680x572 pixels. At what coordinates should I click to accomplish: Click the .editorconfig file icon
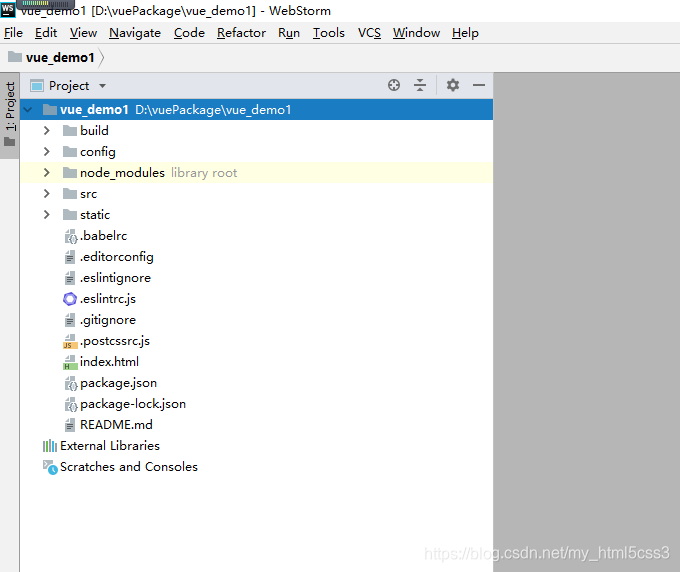[69, 257]
